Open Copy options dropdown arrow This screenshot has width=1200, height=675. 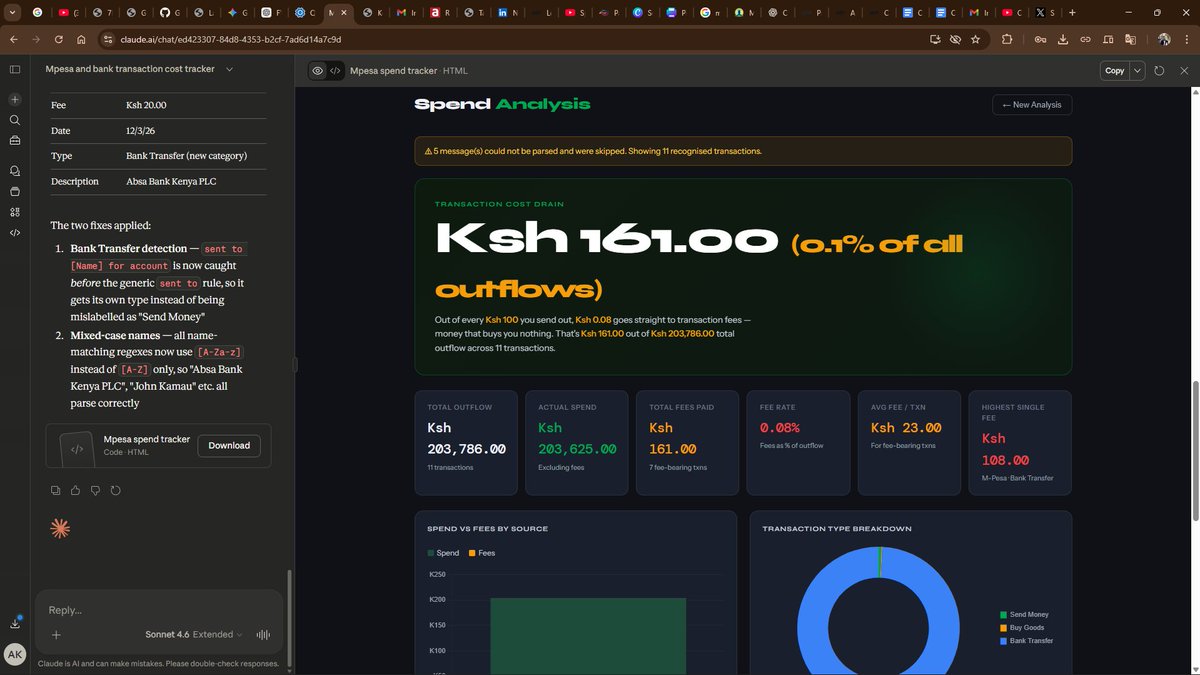(x=1138, y=71)
